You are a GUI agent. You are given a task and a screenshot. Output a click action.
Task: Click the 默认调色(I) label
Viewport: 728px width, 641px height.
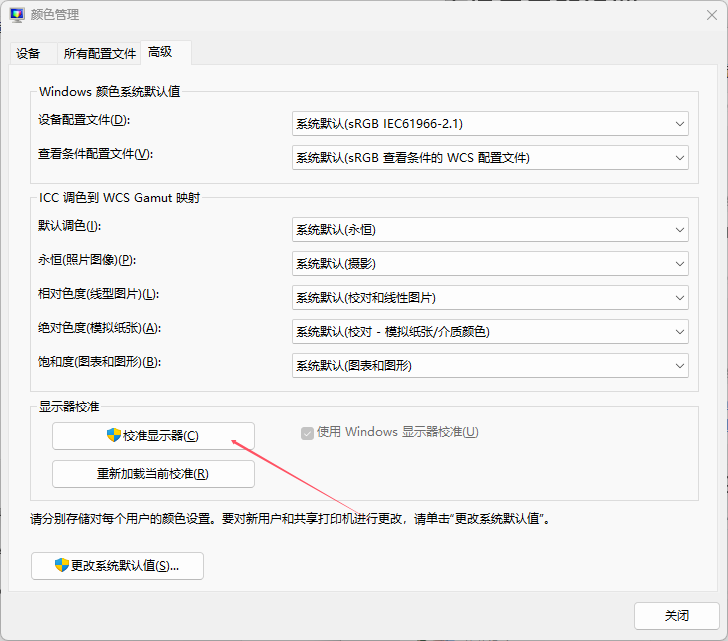pos(70,226)
